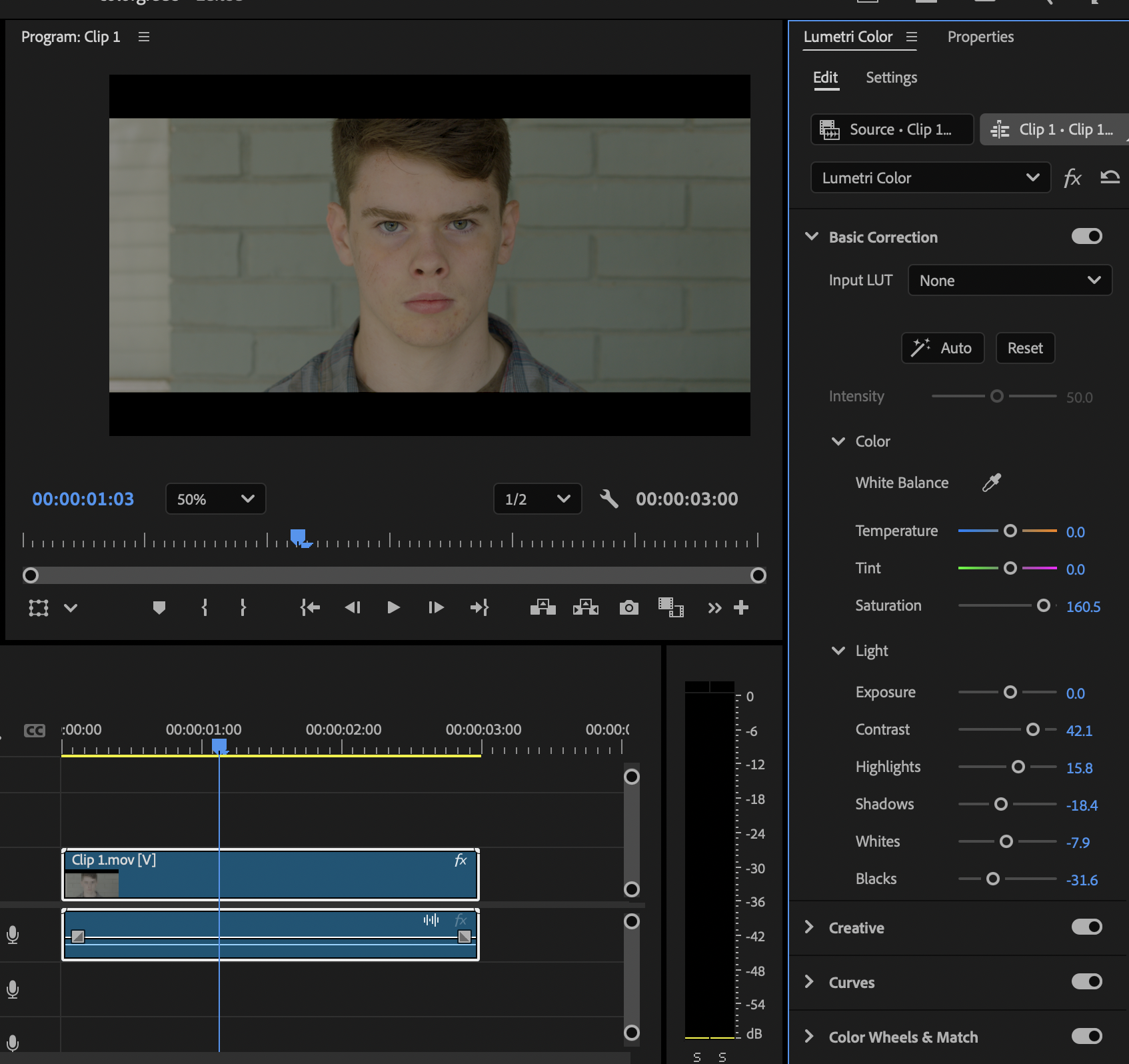Open the 50% zoom level dropdown
1129x1064 pixels.
pyautogui.click(x=216, y=499)
